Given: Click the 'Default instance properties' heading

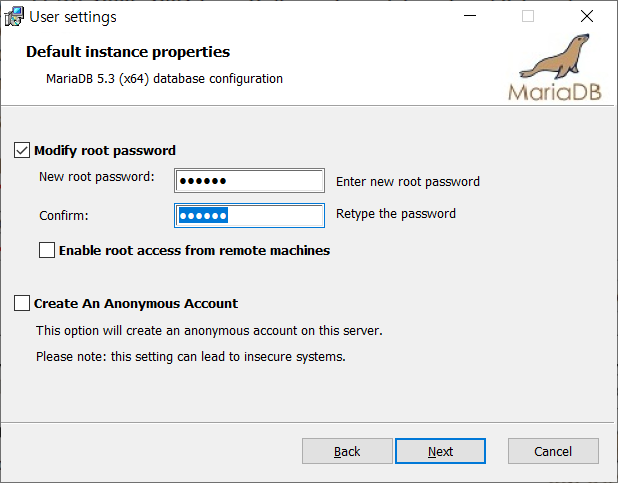Looking at the screenshot, I should tap(128, 52).
